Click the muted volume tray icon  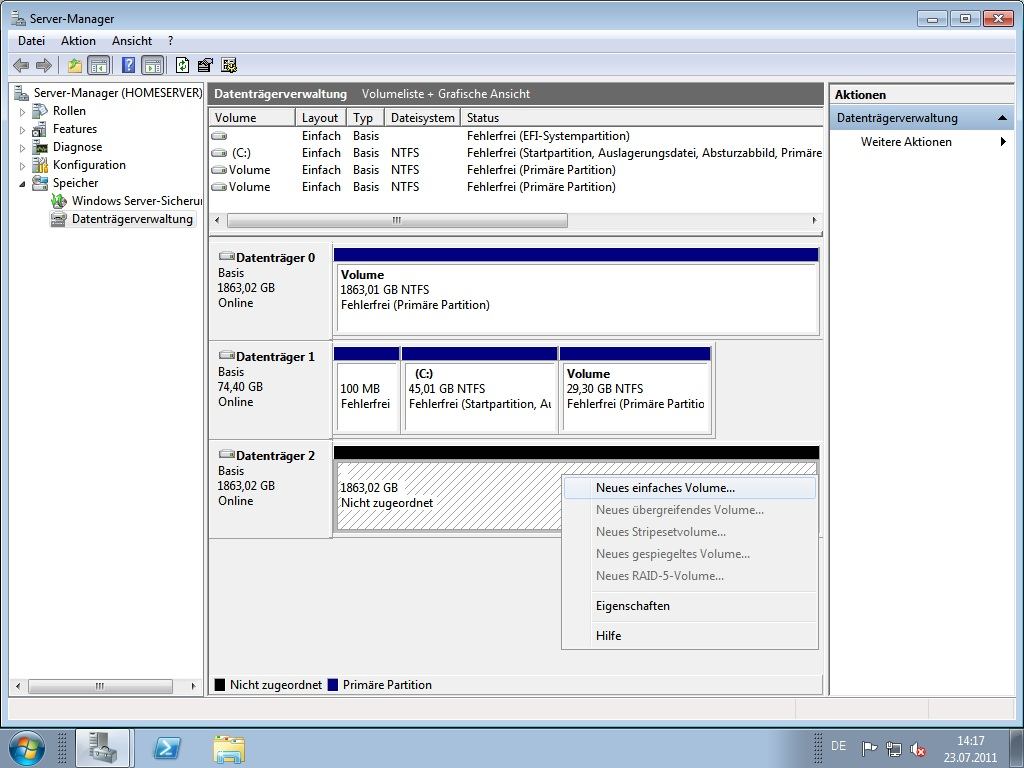pos(918,748)
